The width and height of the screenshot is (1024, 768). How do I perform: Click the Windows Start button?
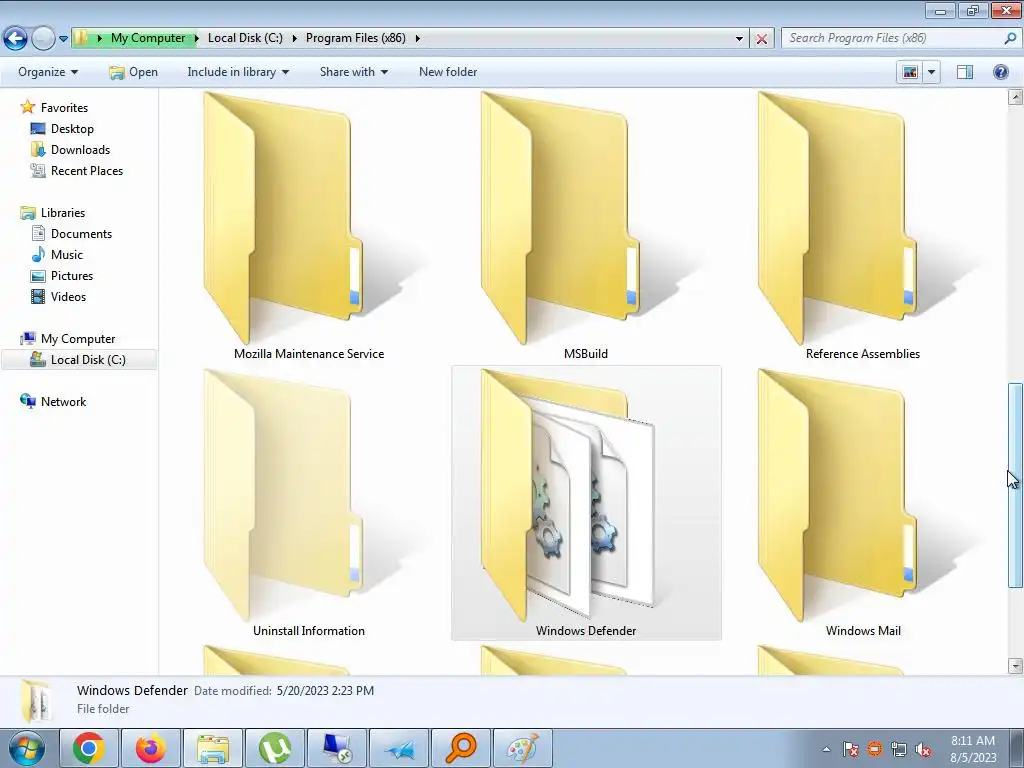pyautogui.click(x=27, y=748)
